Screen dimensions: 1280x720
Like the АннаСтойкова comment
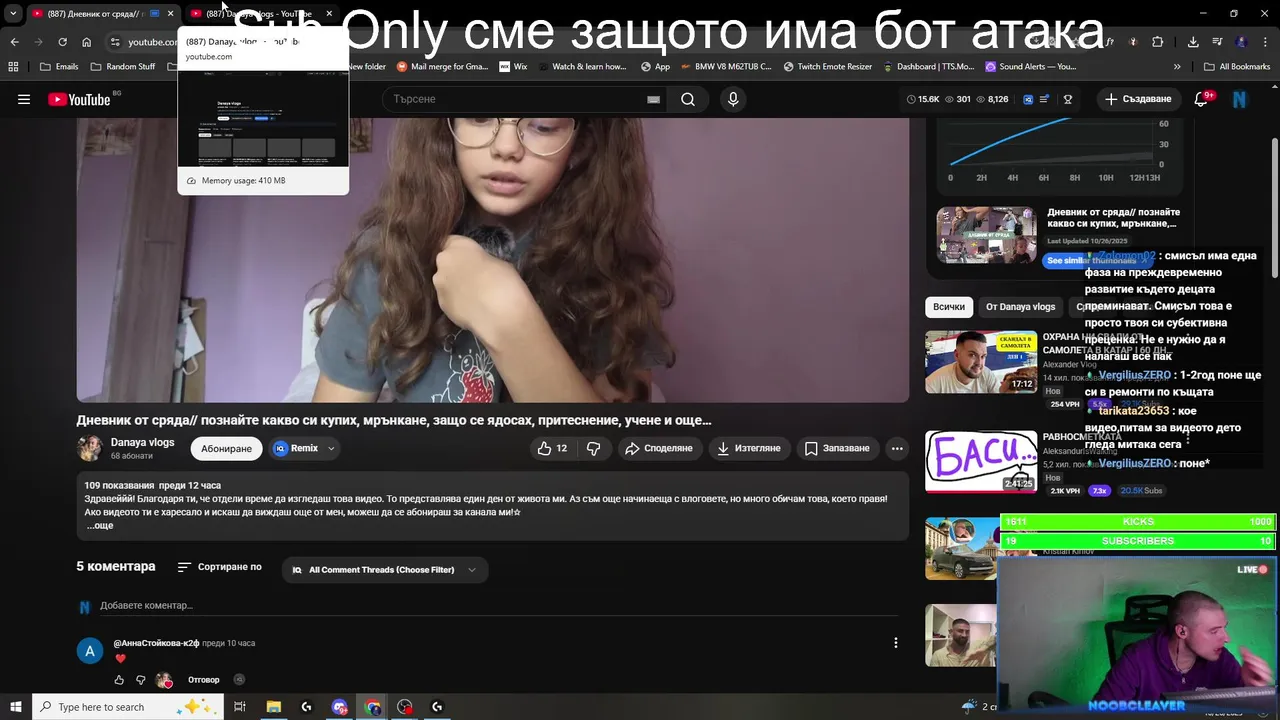(x=119, y=680)
